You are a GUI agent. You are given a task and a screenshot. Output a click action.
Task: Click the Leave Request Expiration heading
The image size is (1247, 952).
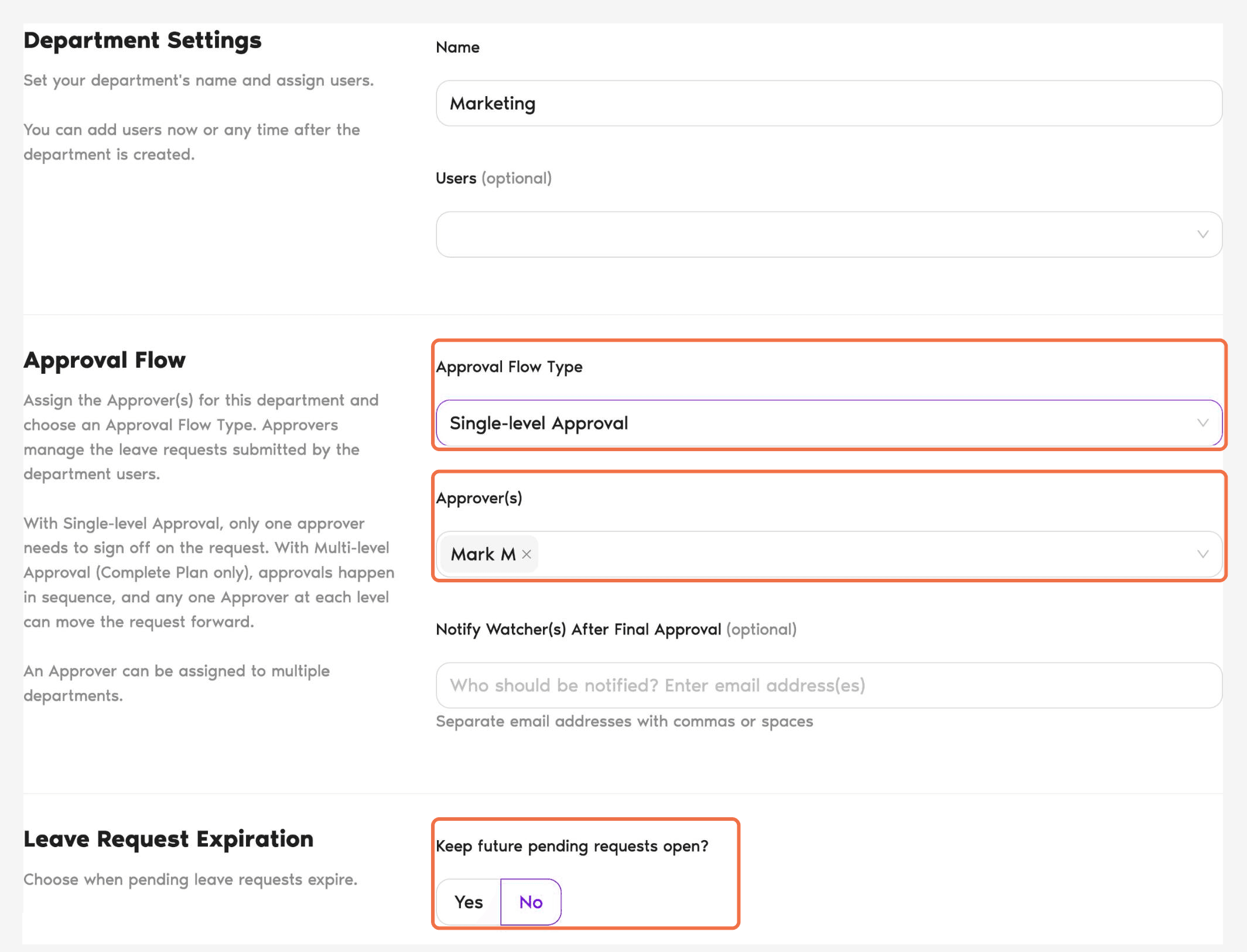(x=168, y=839)
